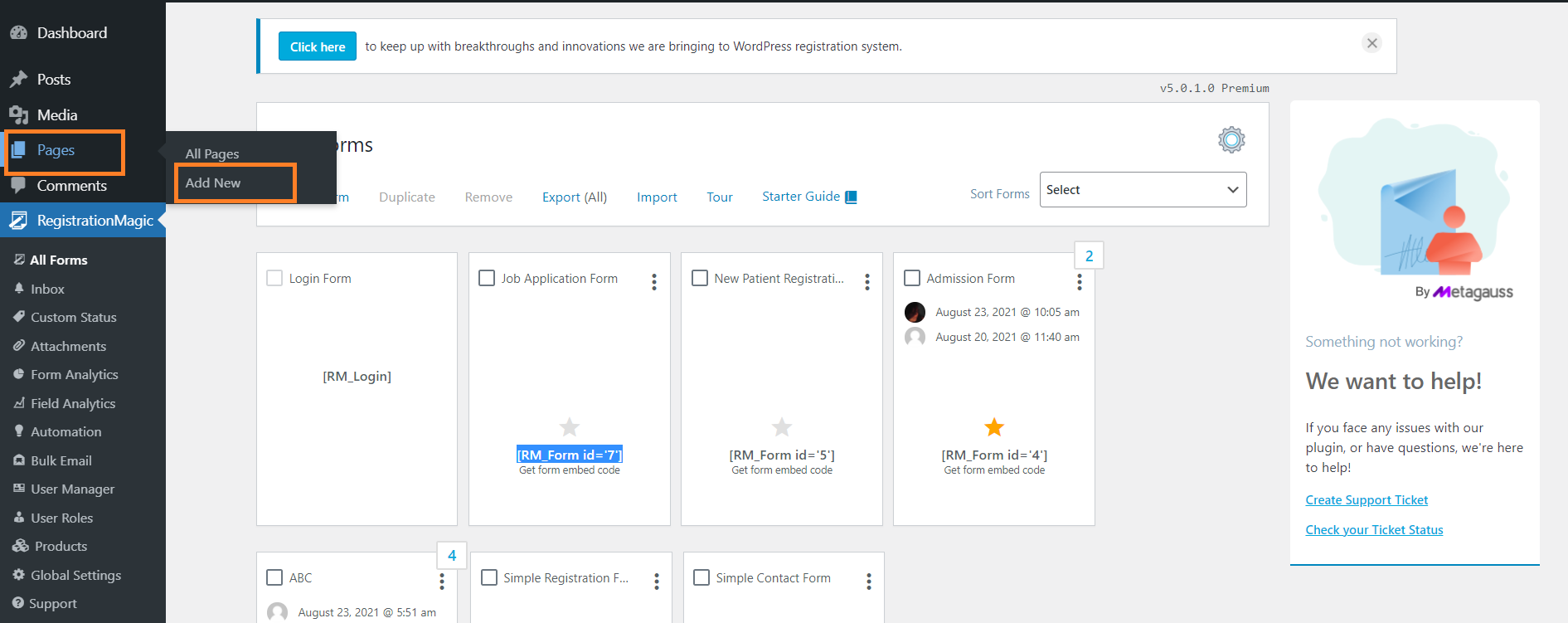This screenshot has width=1568, height=623.
Task: Click the gold star on Admission Form
Action: click(993, 427)
